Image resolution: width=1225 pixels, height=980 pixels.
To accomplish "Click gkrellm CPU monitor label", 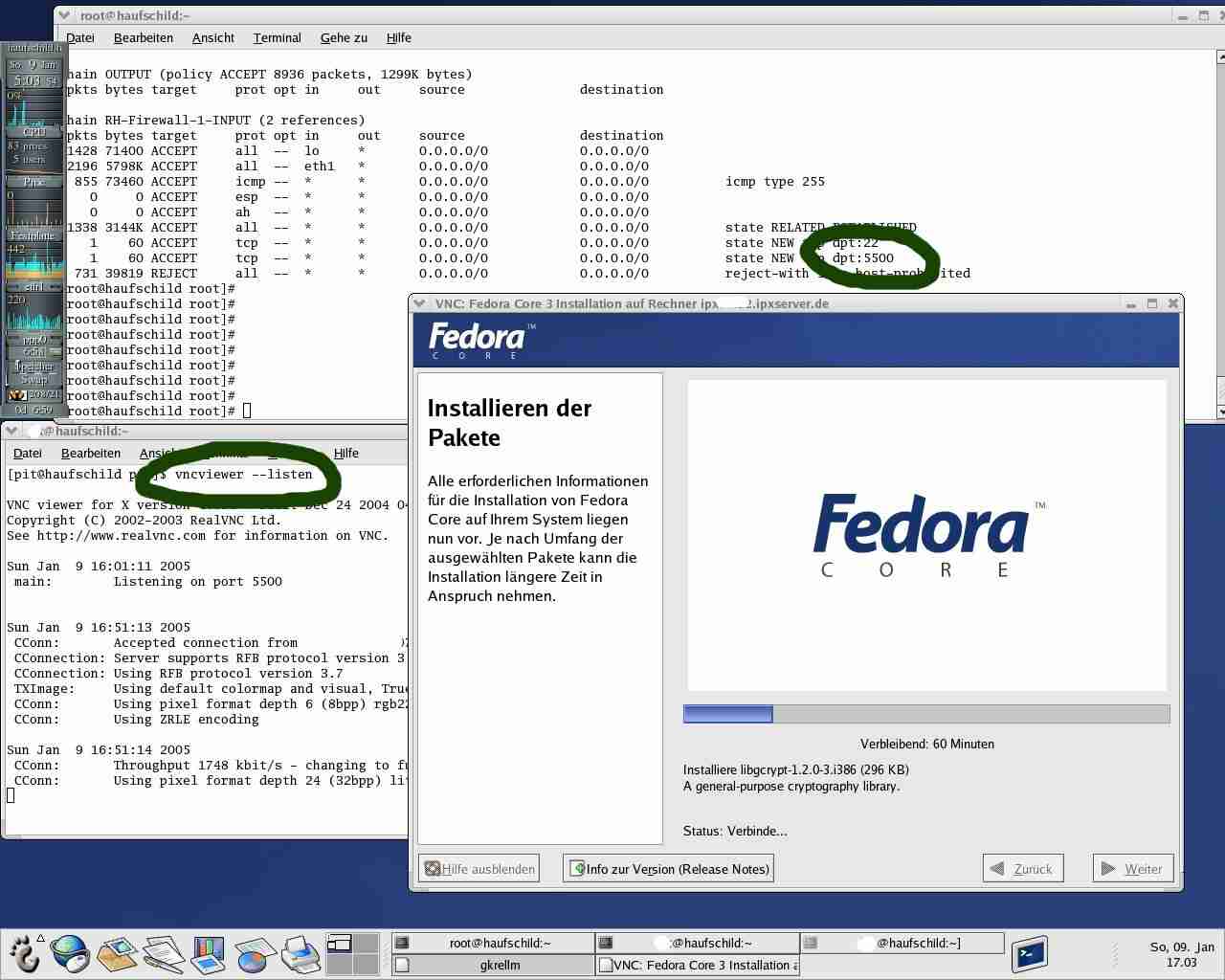I will point(34,131).
